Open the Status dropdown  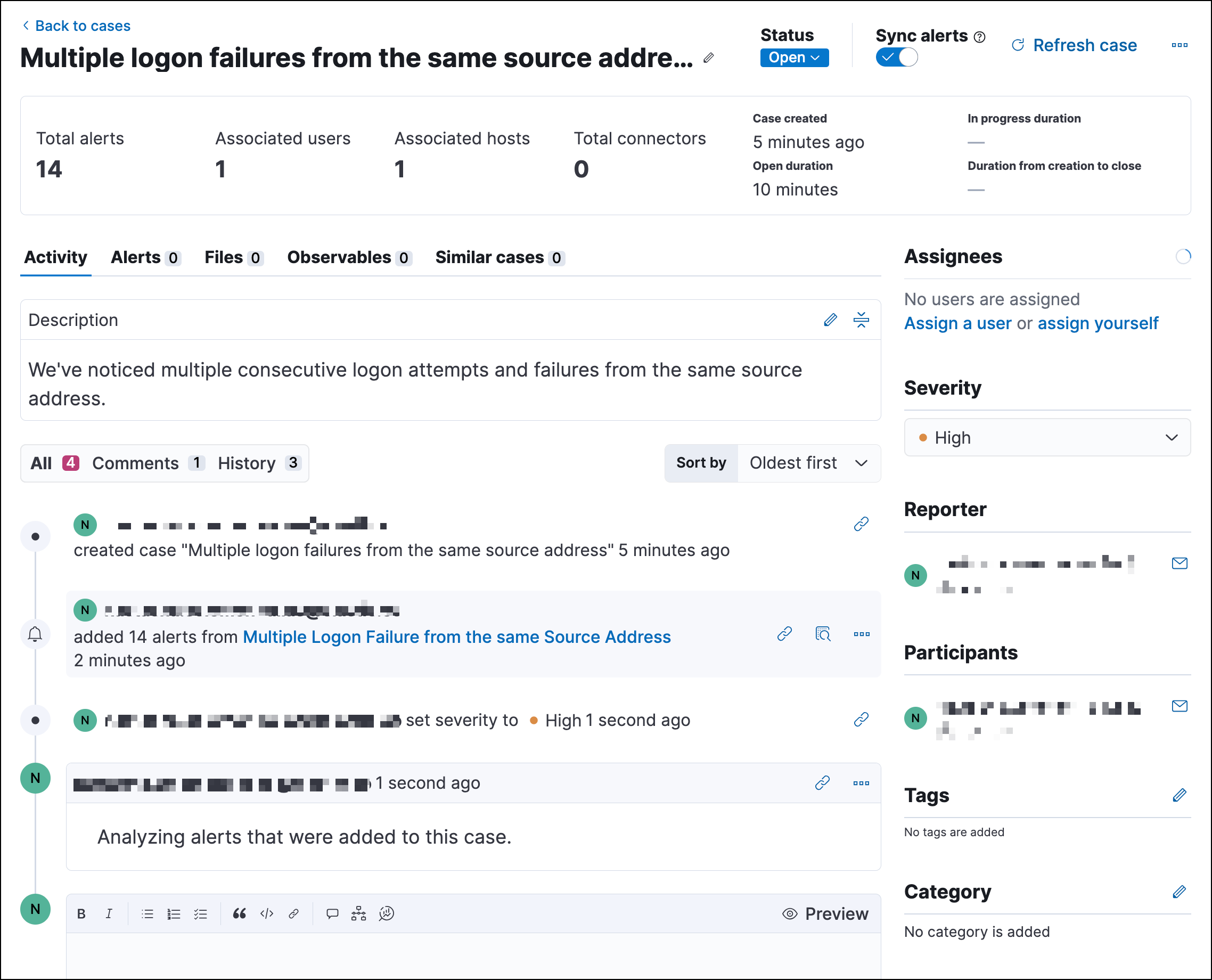click(x=793, y=58)
